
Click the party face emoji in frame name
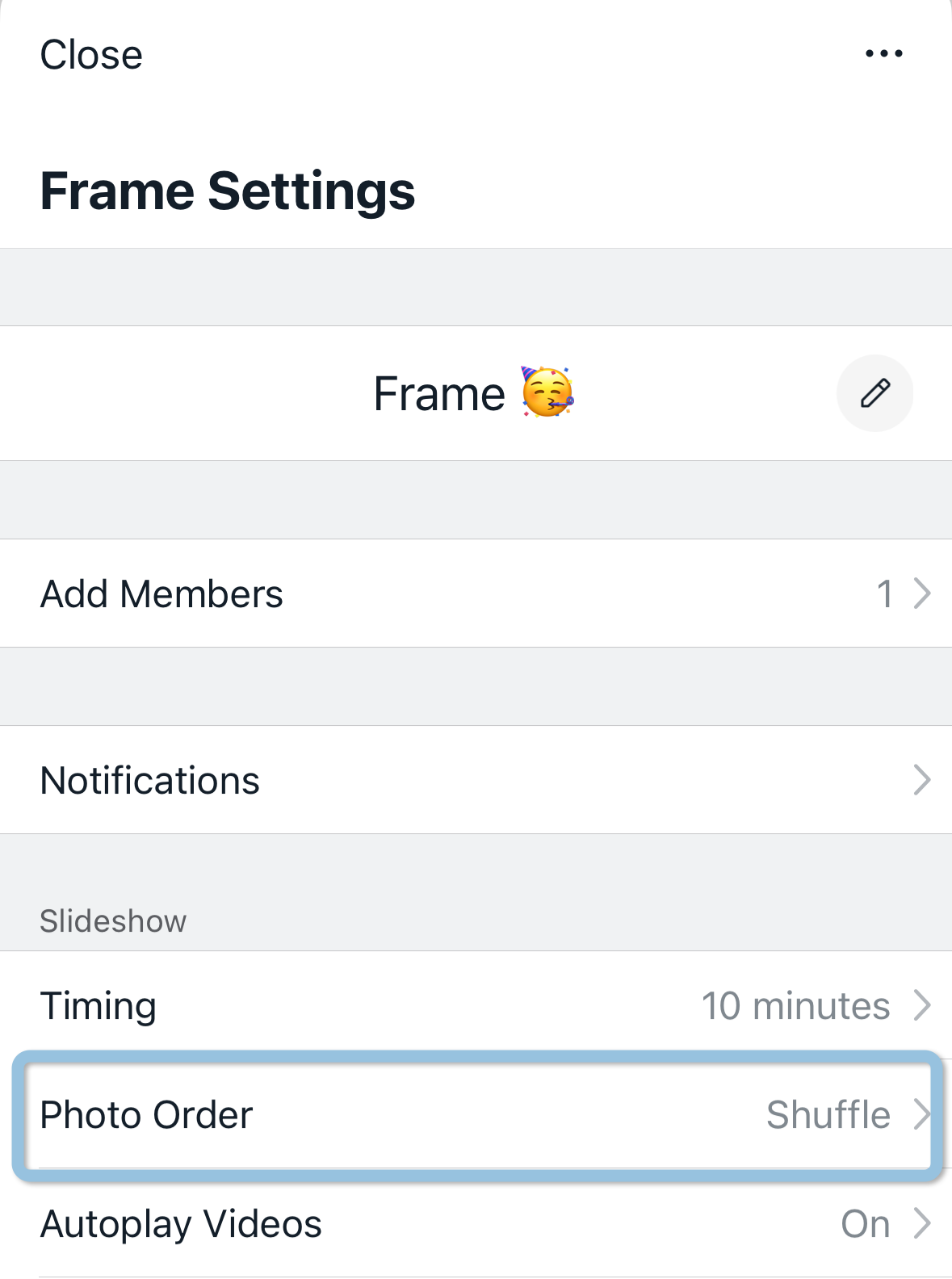coord(547,392)
